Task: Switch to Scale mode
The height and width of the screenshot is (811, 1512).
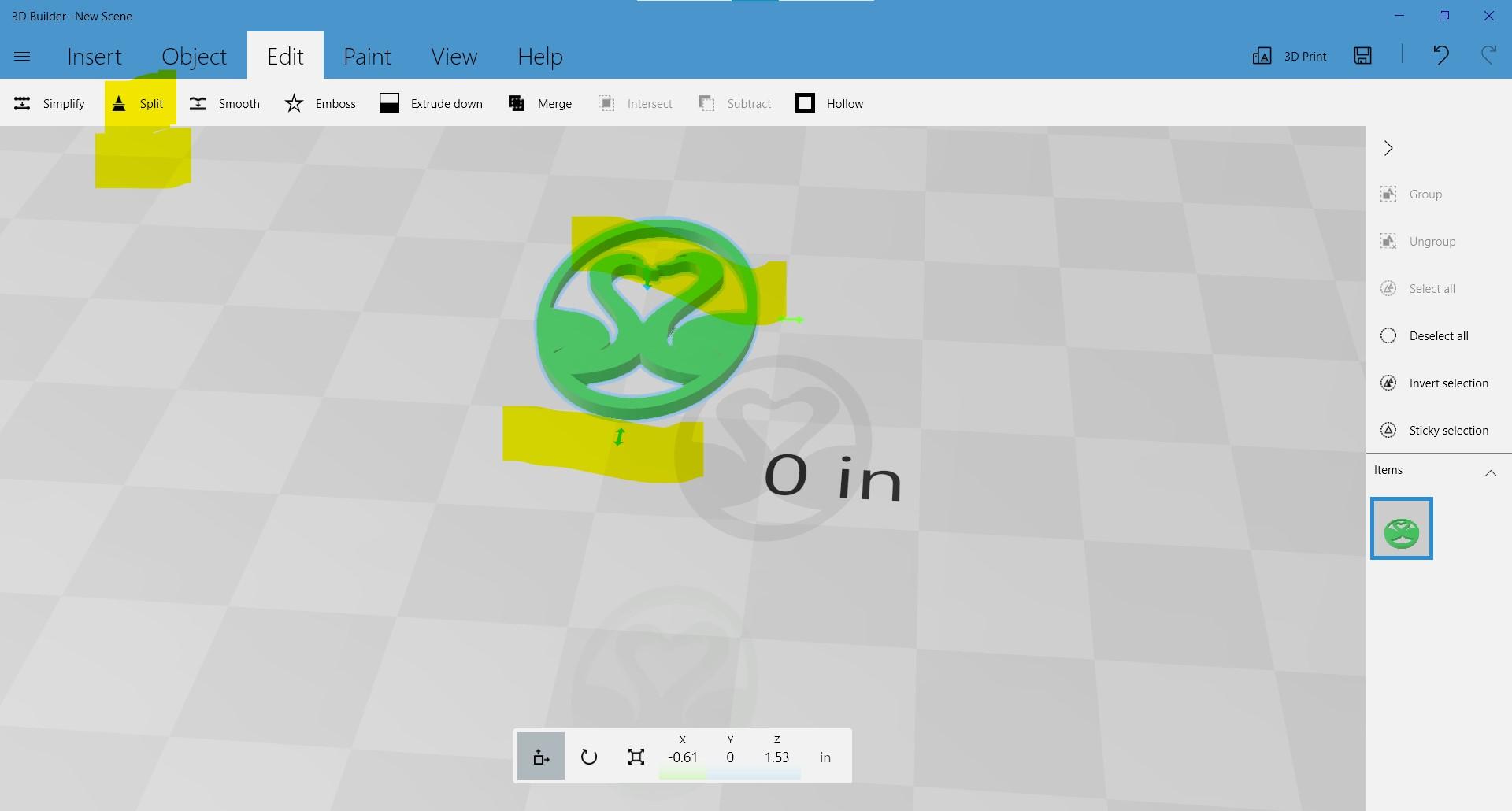Action: (636, 757)
